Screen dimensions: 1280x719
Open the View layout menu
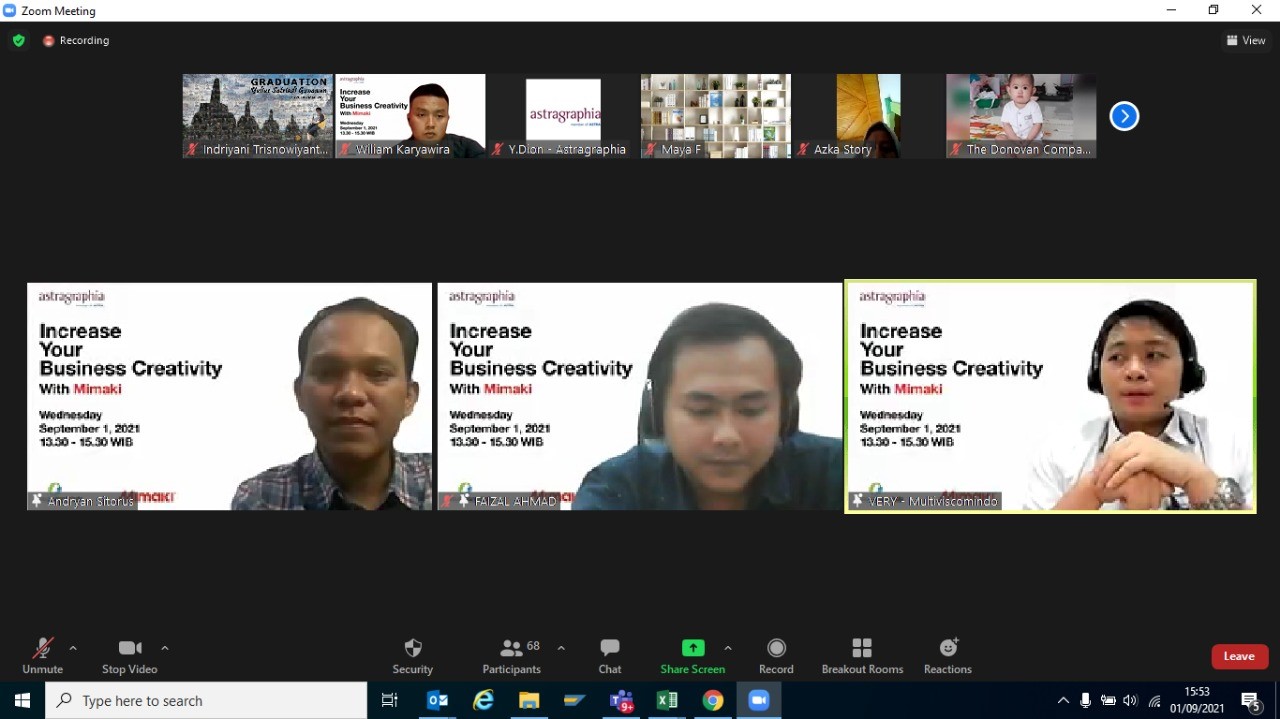[x=1246, y=40]
